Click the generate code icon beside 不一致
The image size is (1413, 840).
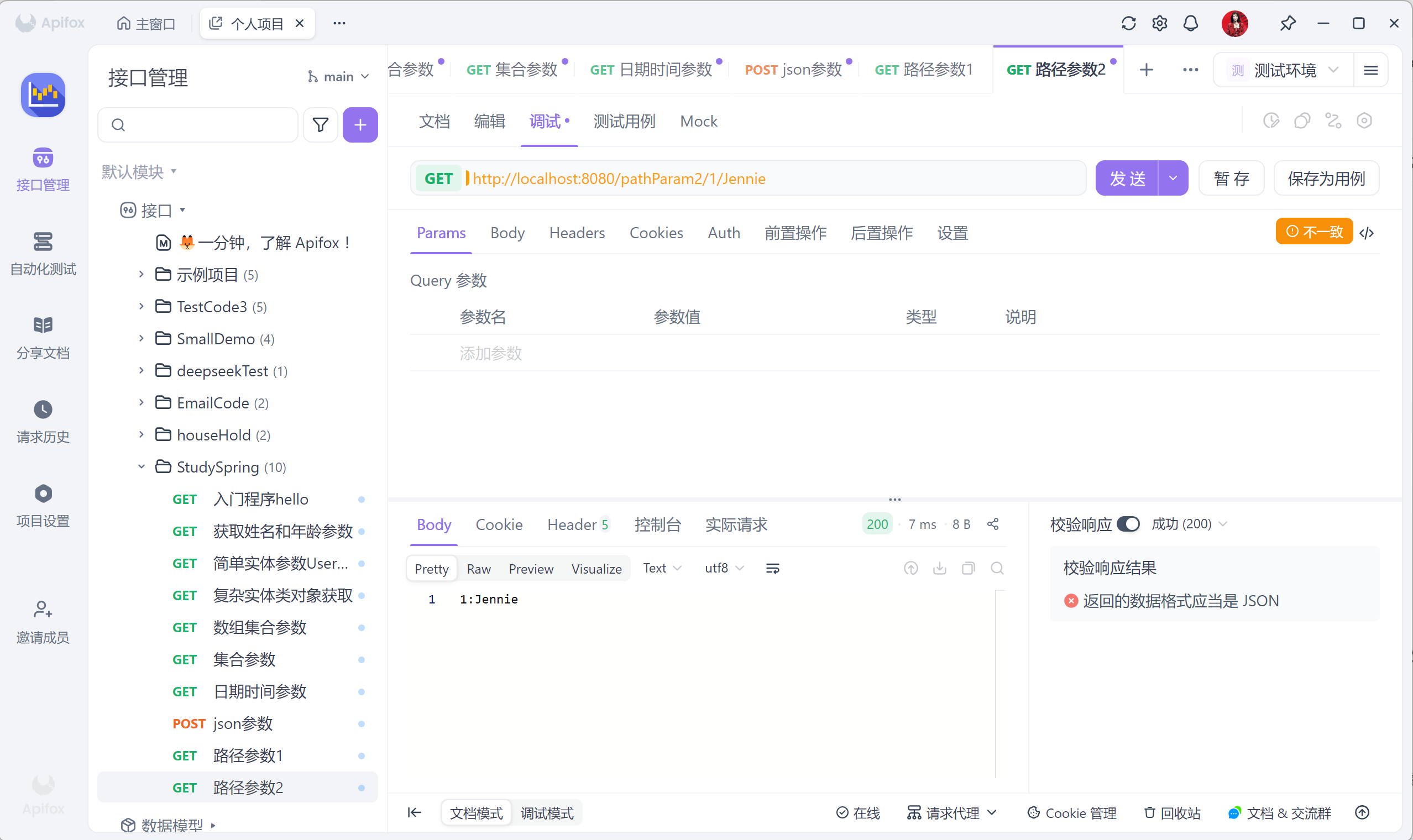1367,233
